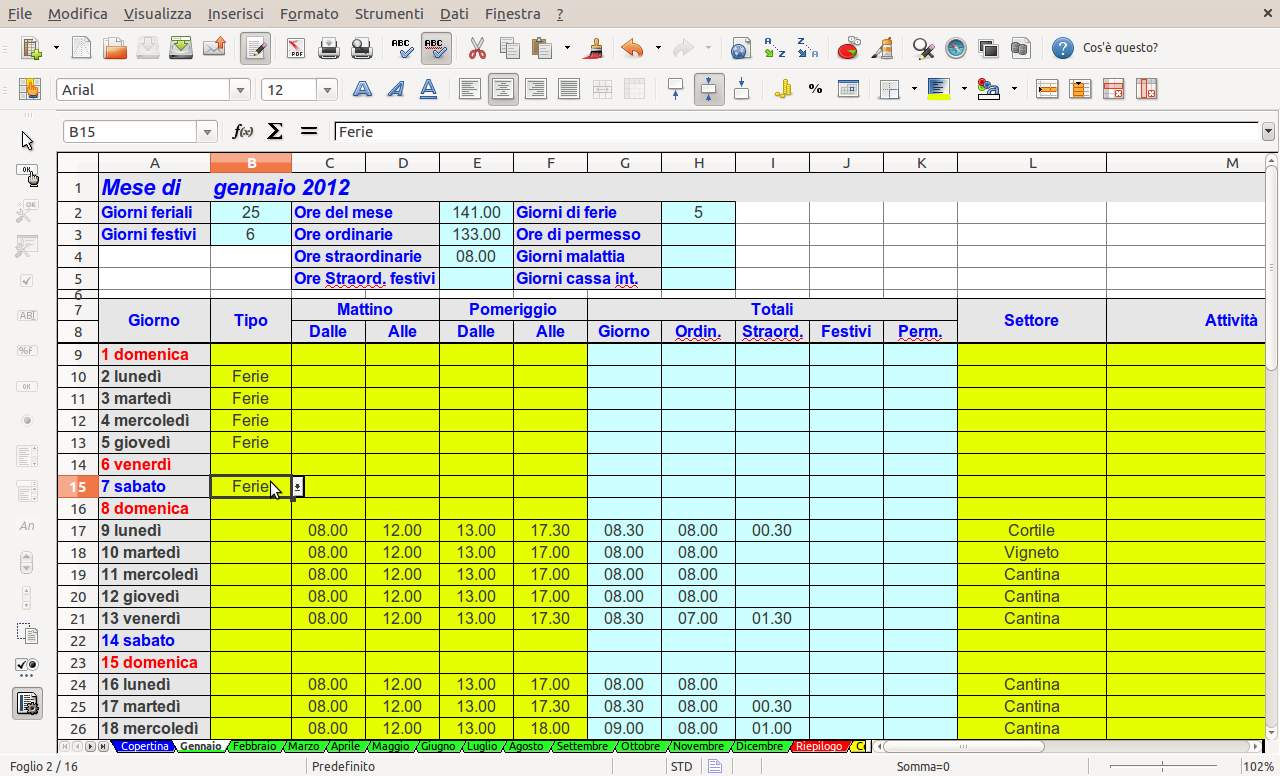Open the print preview
This screenshot has height=776, width=1280.
click(362, 48)
